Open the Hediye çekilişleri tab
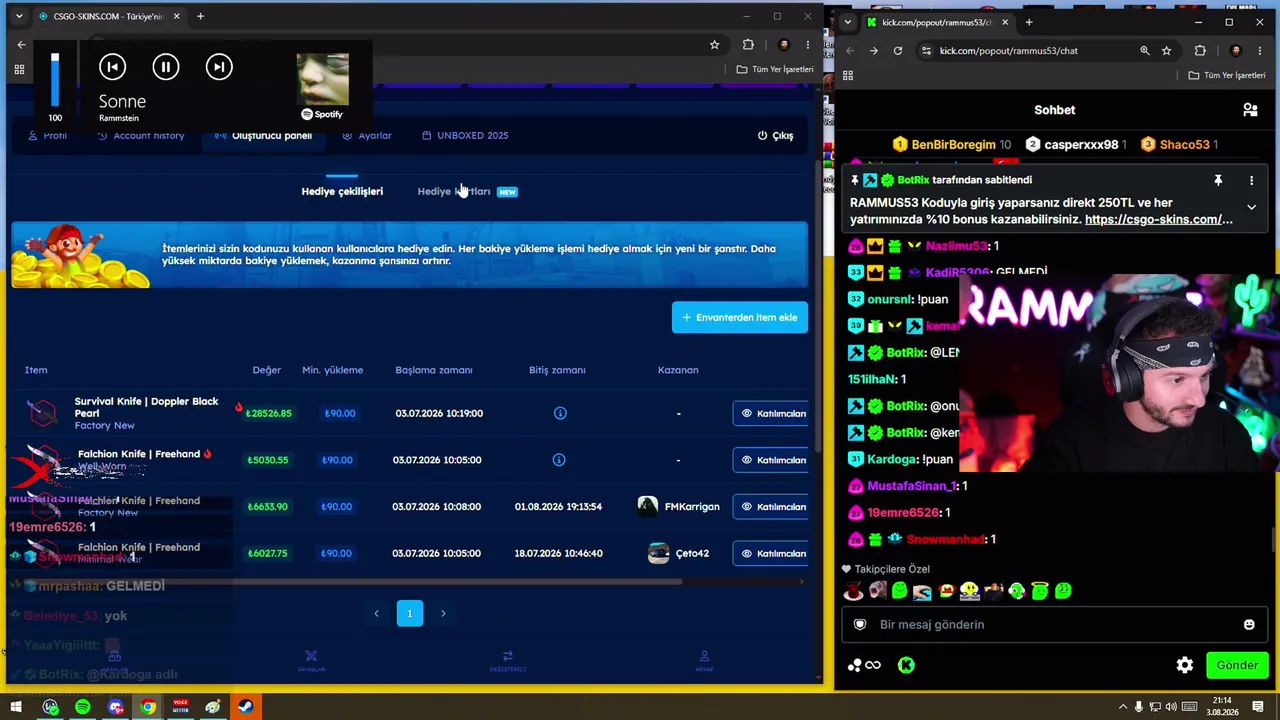This screenshot has height=720, width=1280. pos(342,191)
